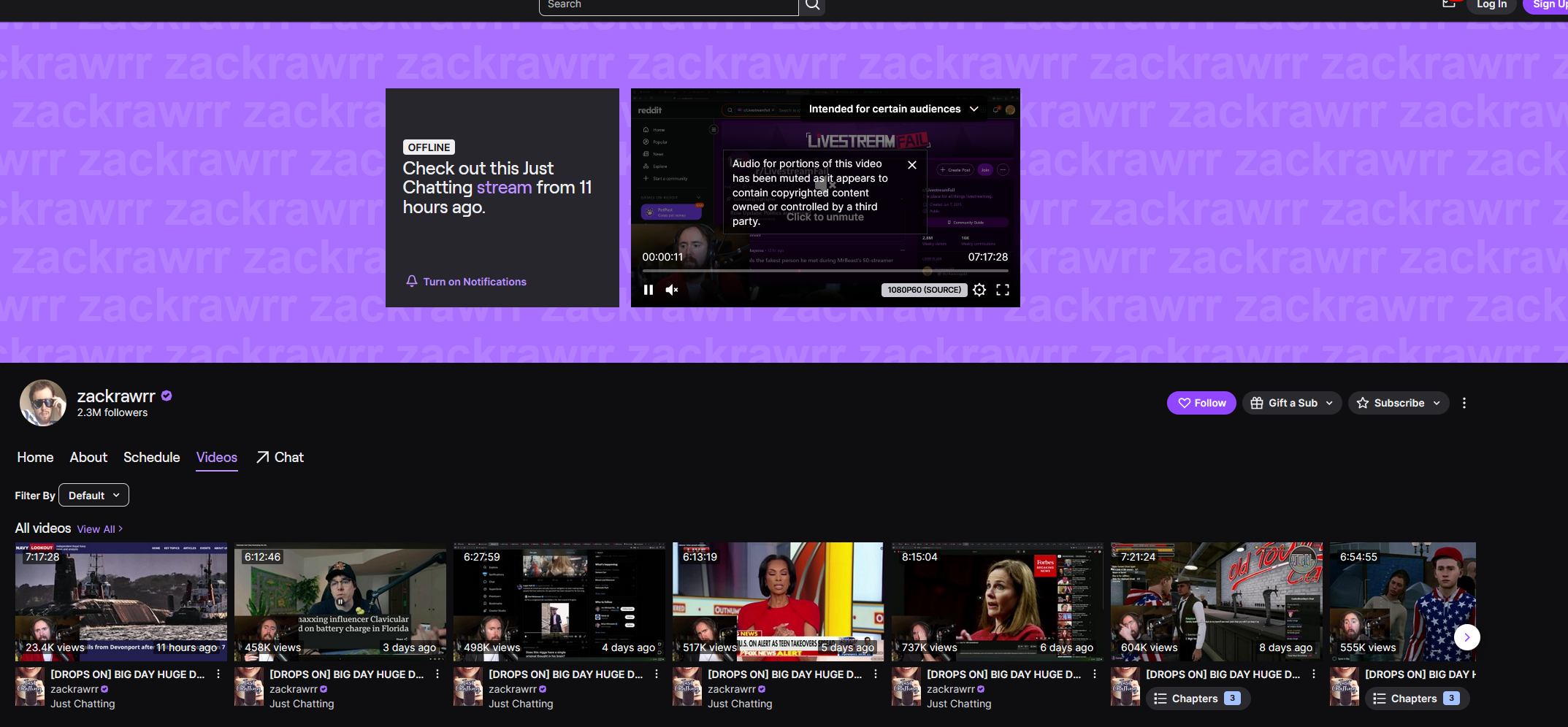Focus the Search input field
1568x727 pixels.
(x=668, y=6)
